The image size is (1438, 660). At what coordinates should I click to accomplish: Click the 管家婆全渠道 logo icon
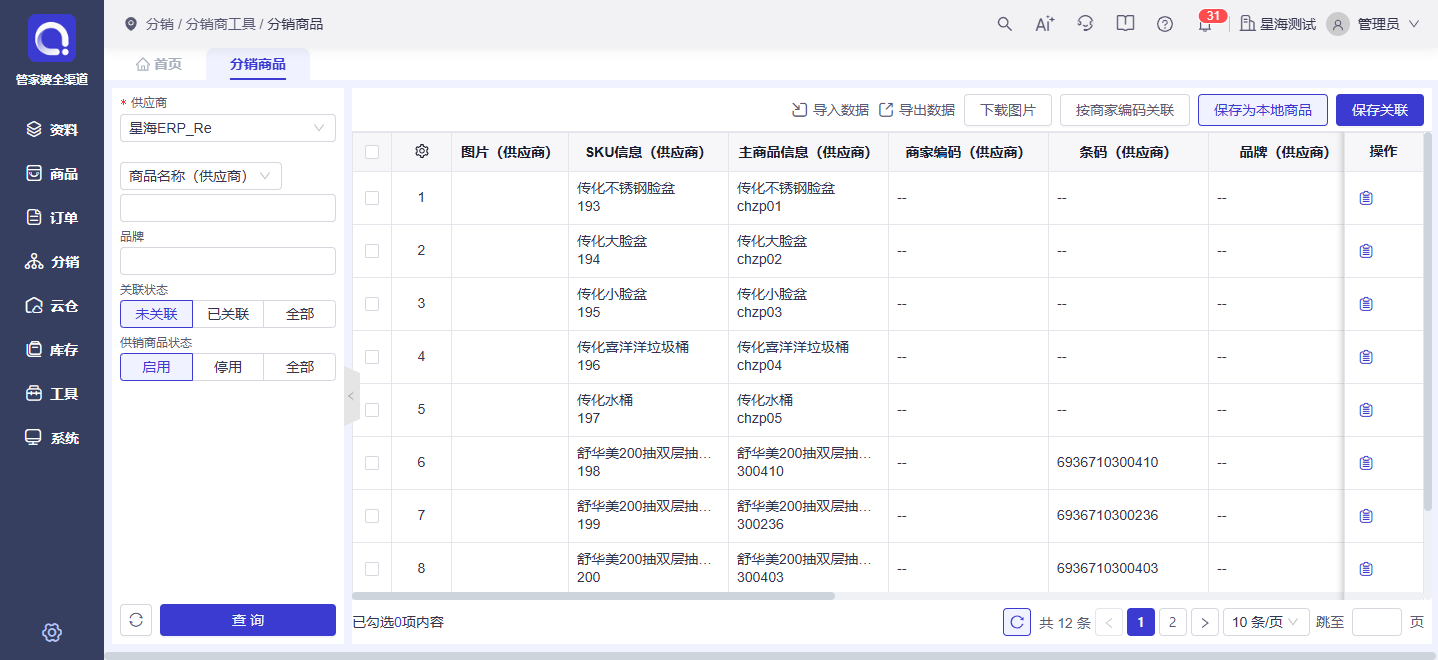click(52, 38)
